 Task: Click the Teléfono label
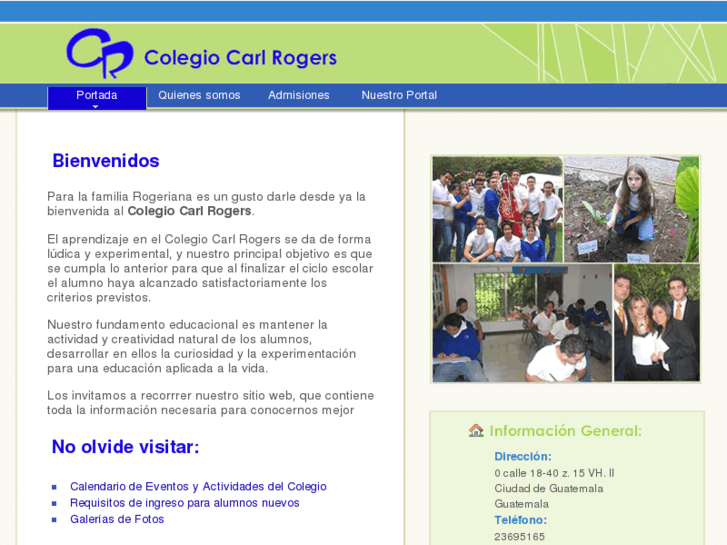[520, 520]
